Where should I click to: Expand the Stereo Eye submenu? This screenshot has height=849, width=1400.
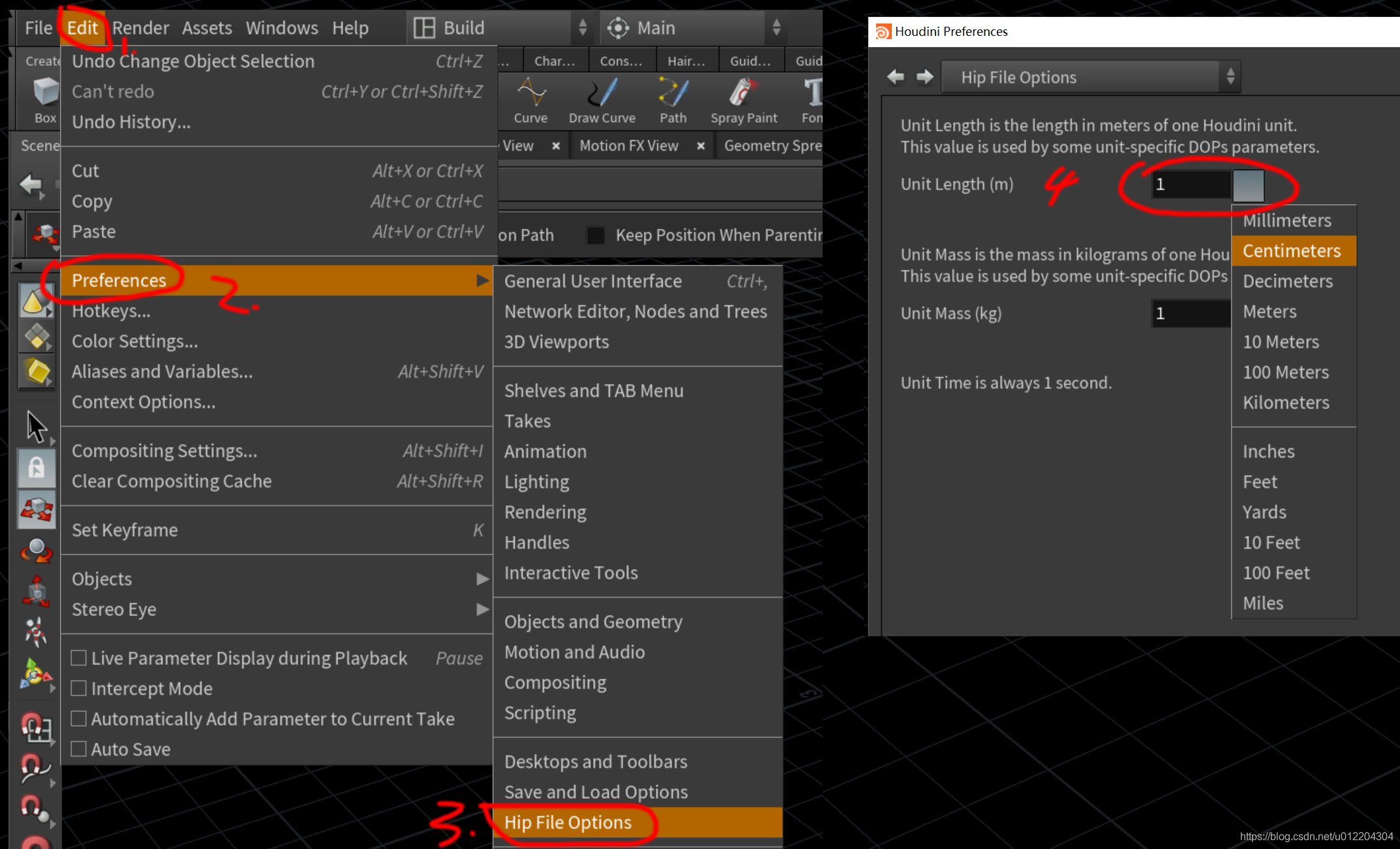(x=277, y=609)
